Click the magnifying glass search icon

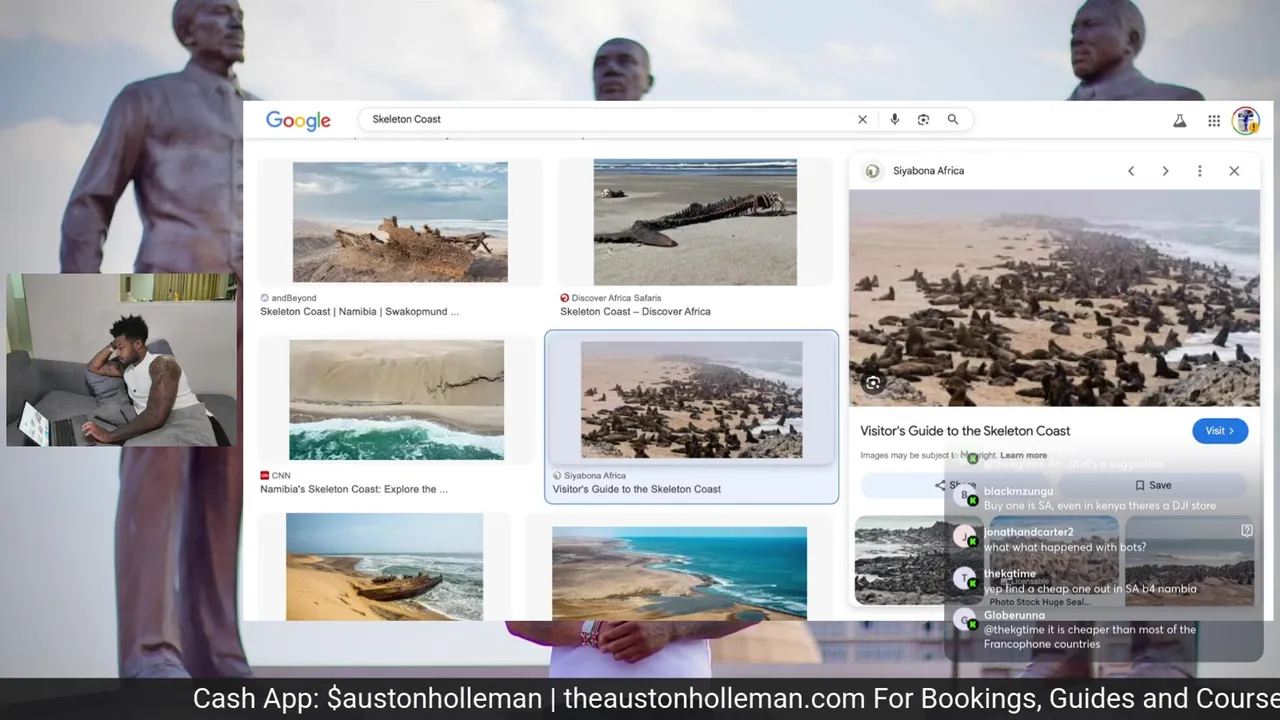[x=953, y=119]
